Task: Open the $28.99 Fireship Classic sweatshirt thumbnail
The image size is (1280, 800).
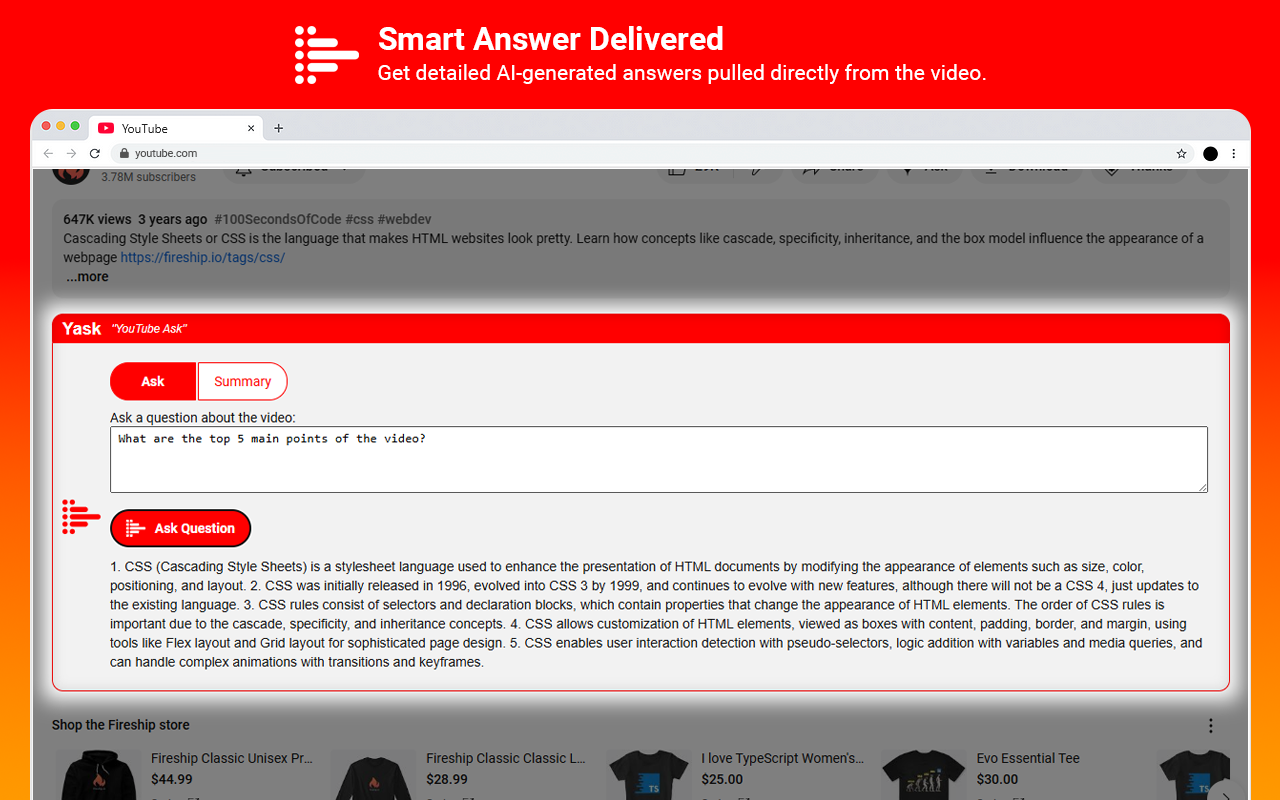Action: [373, 775]
